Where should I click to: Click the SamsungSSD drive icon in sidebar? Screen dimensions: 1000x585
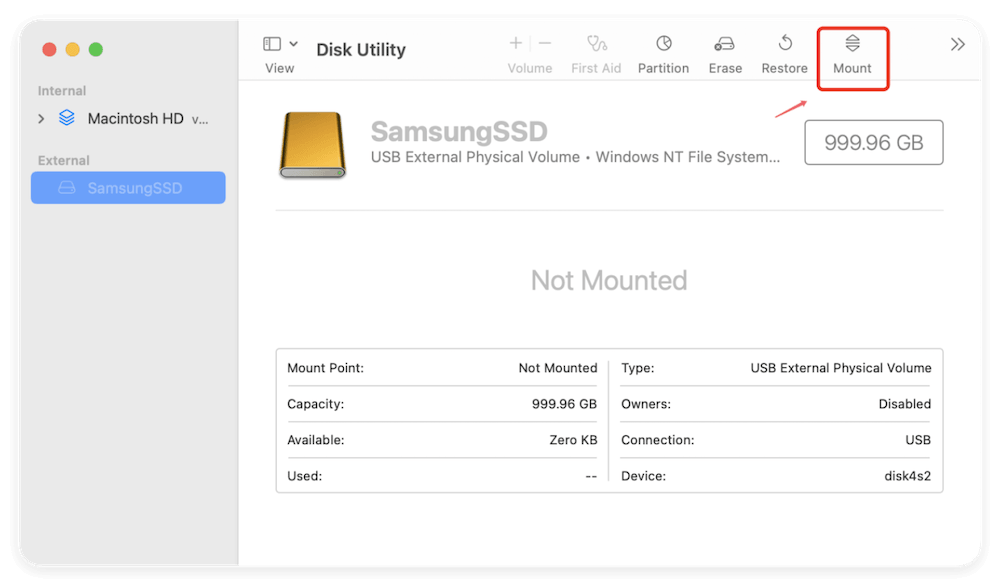[x=67, y=188]
